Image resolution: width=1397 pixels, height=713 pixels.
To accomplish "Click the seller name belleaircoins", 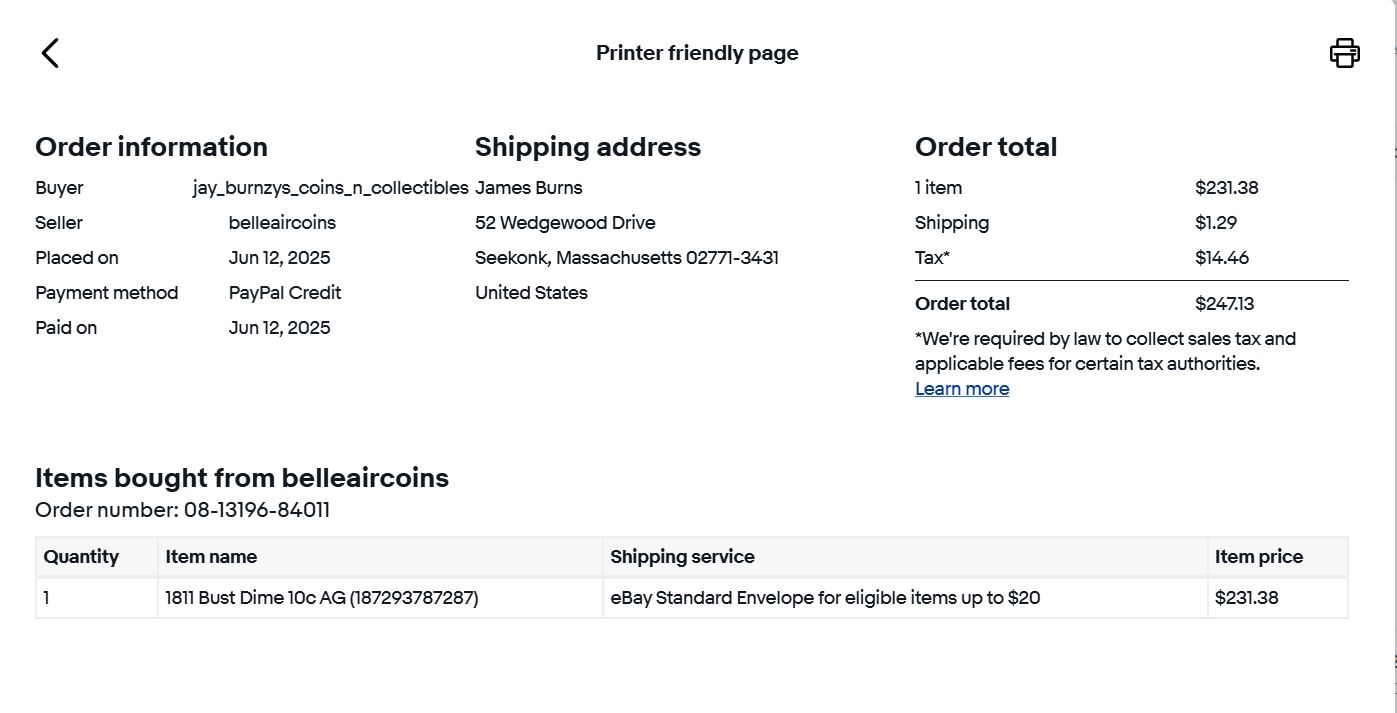I will click(x=282, y=223).
